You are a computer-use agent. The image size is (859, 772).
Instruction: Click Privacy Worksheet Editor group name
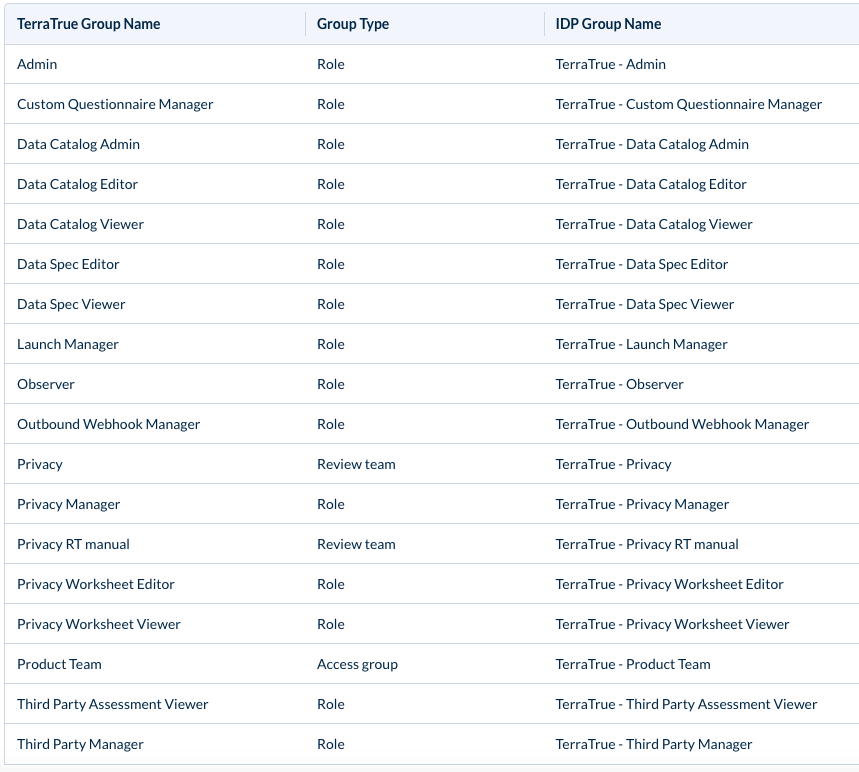tap(96, 584)
